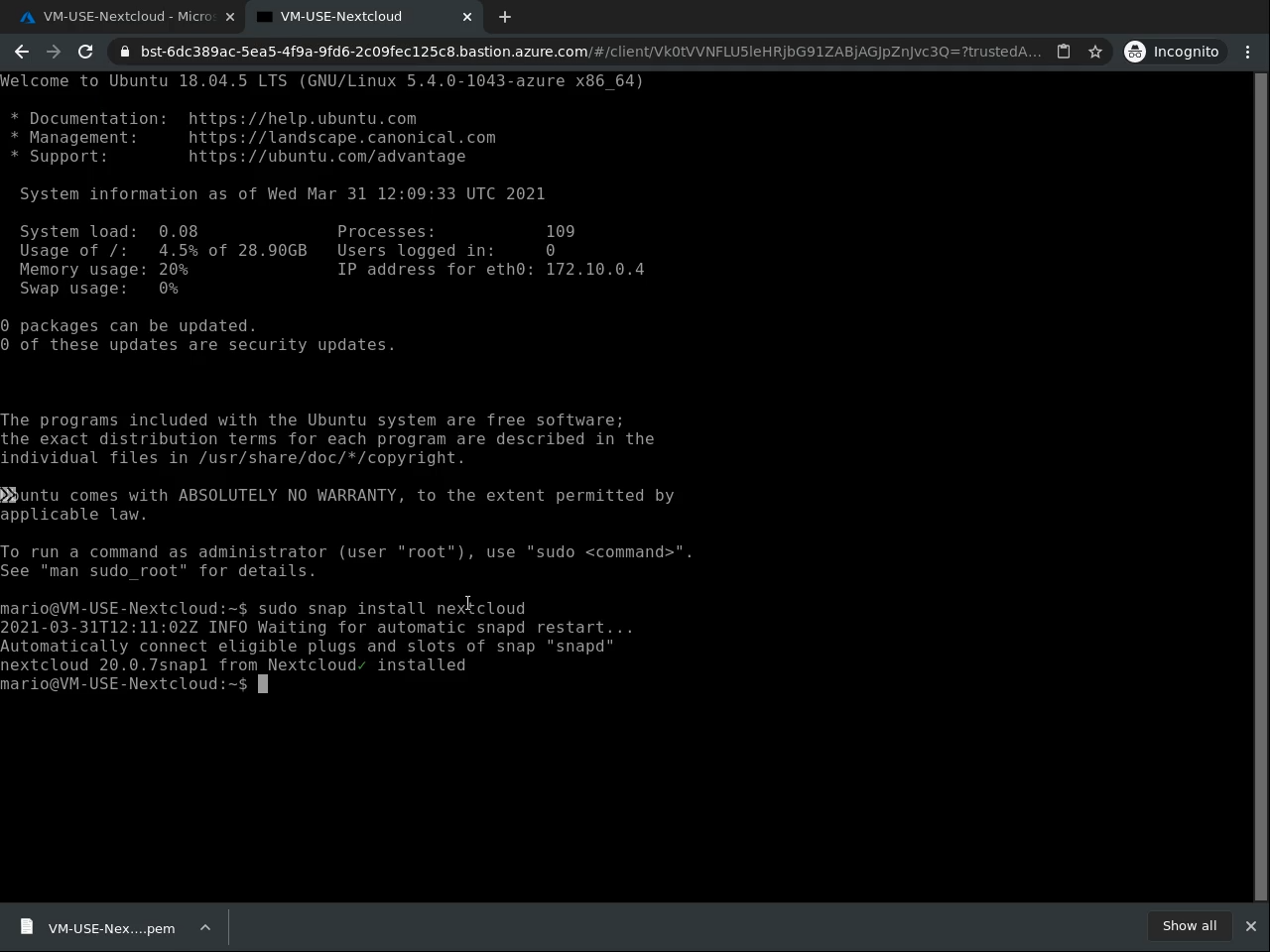The image size is (1270, 952).
Task: Focus the bastion.azure.com address bar
Action: 590,52
